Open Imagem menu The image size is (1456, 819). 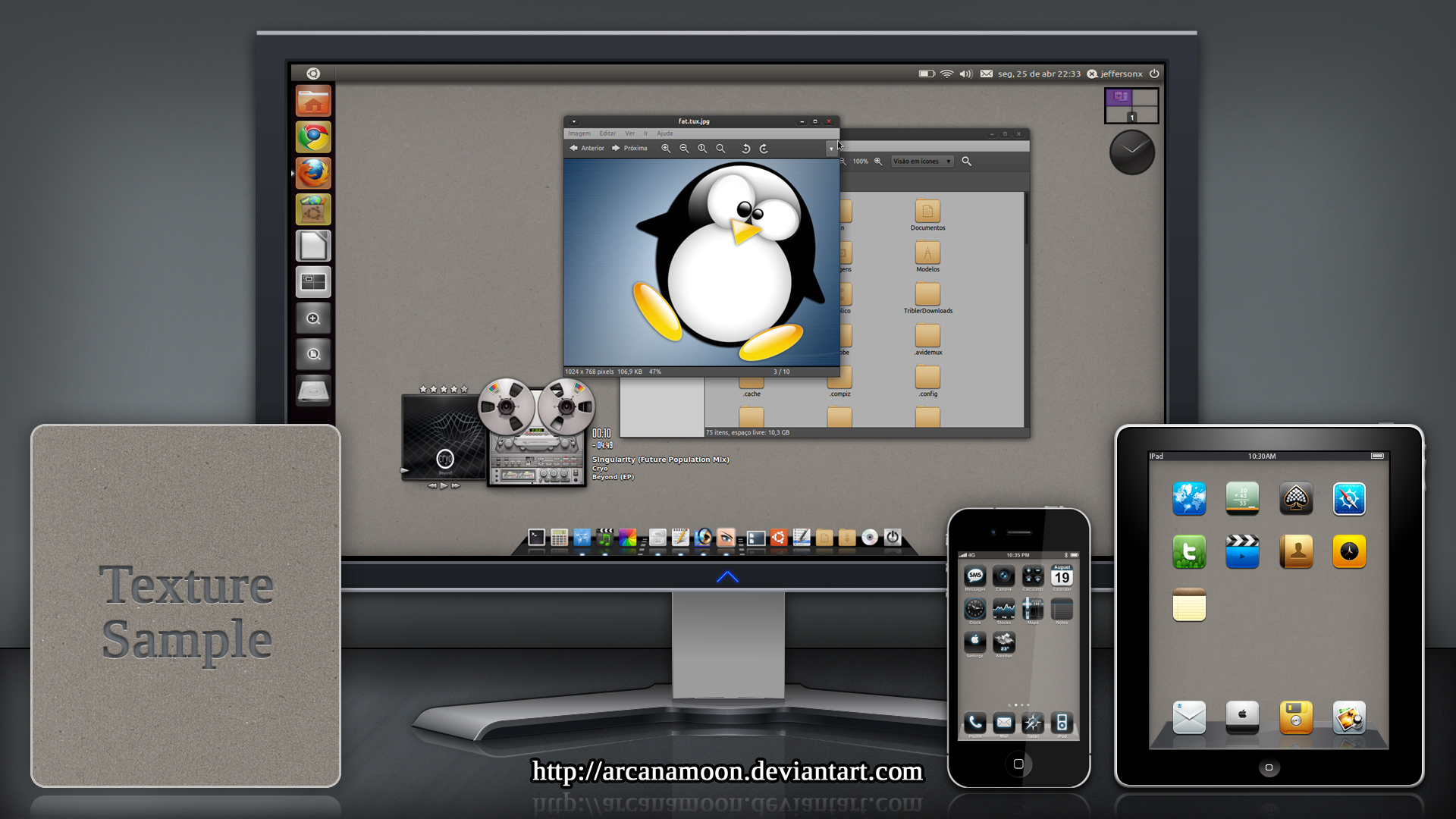579,133
